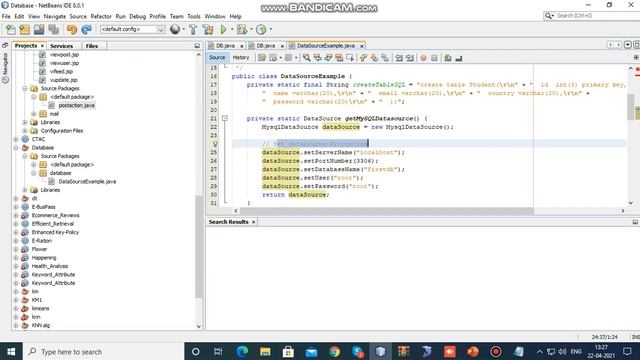Image resolution: width=640 pixels, height=360 pixels.
Task: Open Chrome from taskbar
Action: [334, 351]
